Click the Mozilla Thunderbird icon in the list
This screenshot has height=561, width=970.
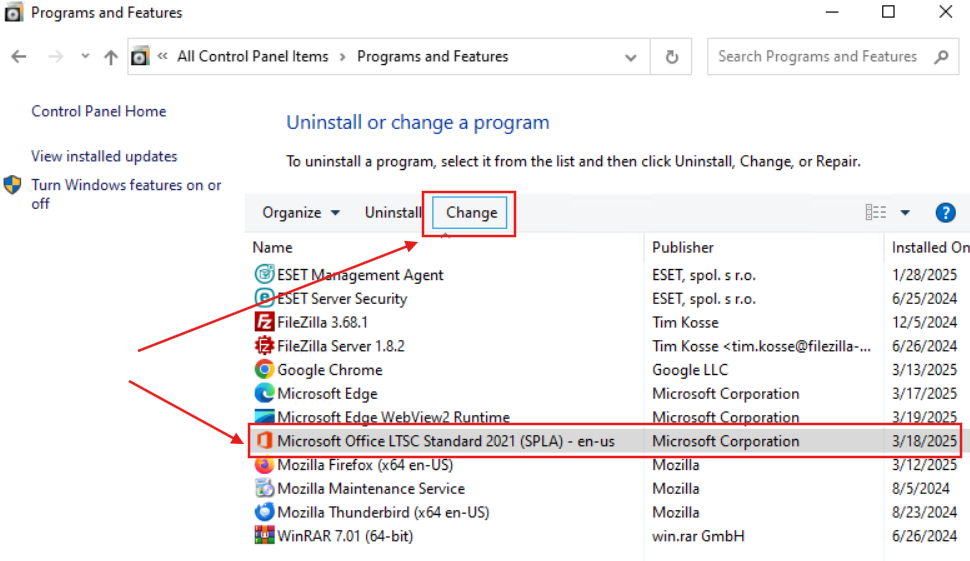click(x=264, y=512)
